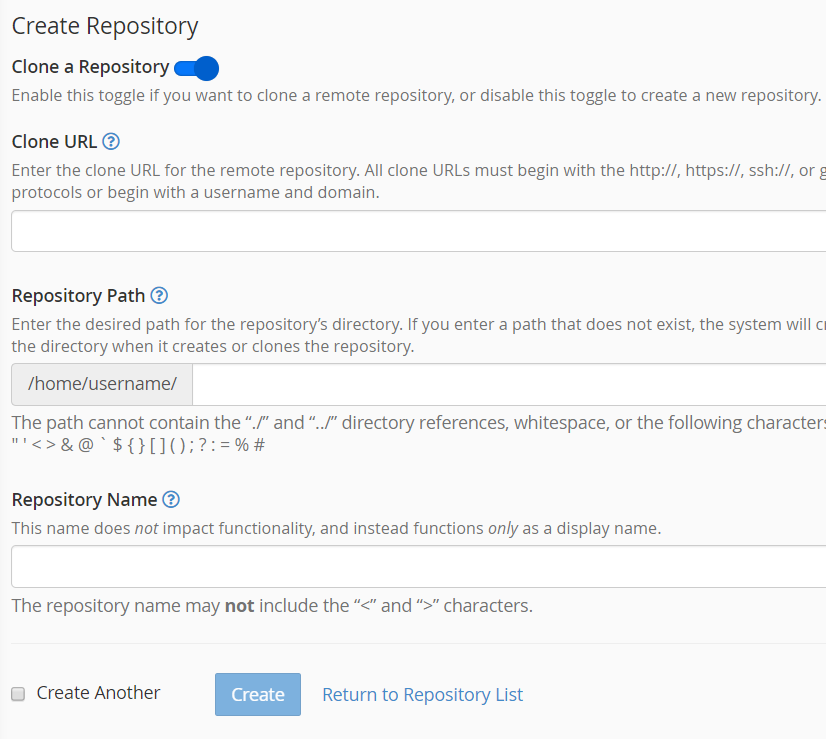Click the Create Repository heading
The width and height of the screenshot is (826, 739).
(x=105, y=26)
